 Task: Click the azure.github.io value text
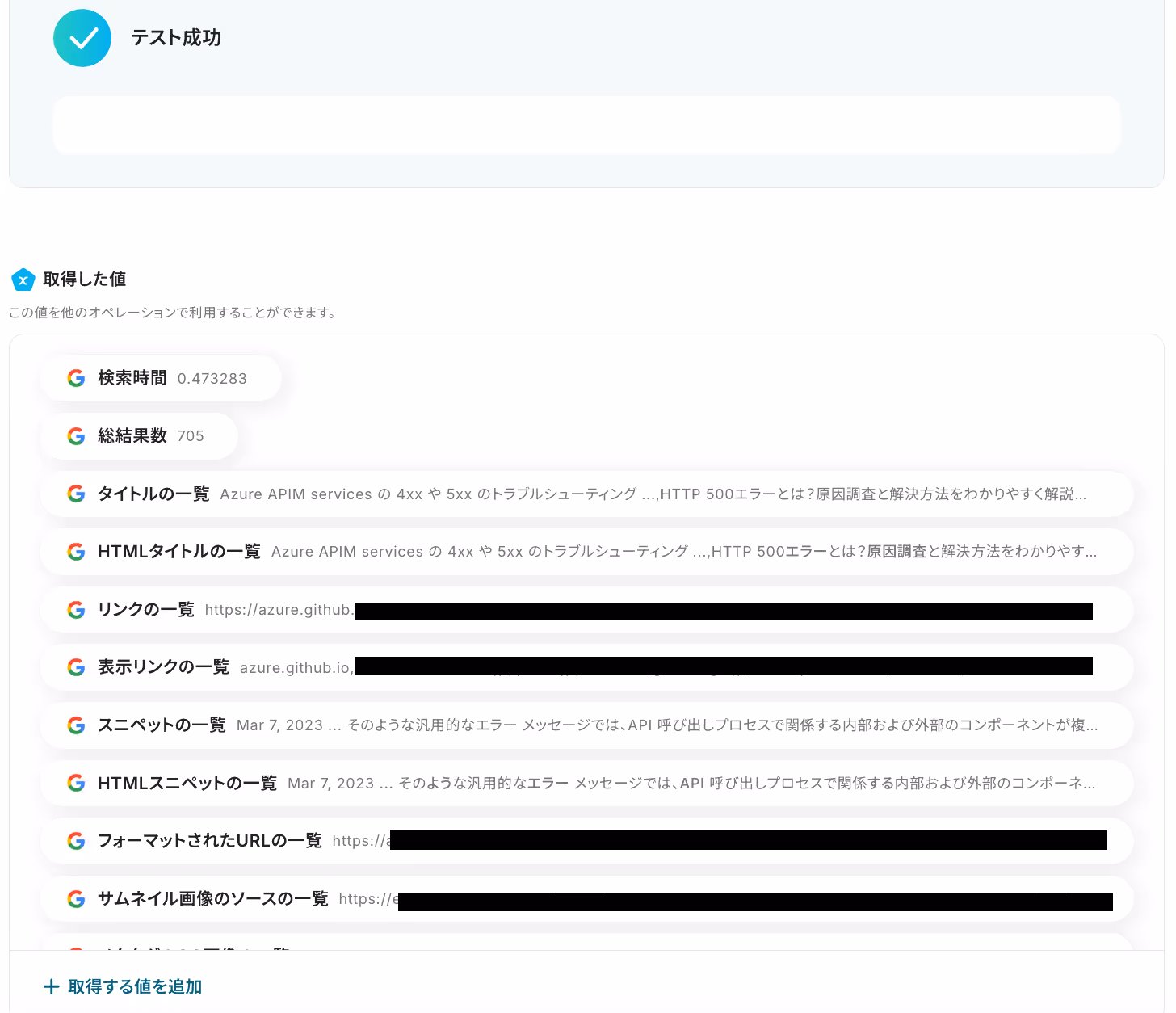[296, 668]
